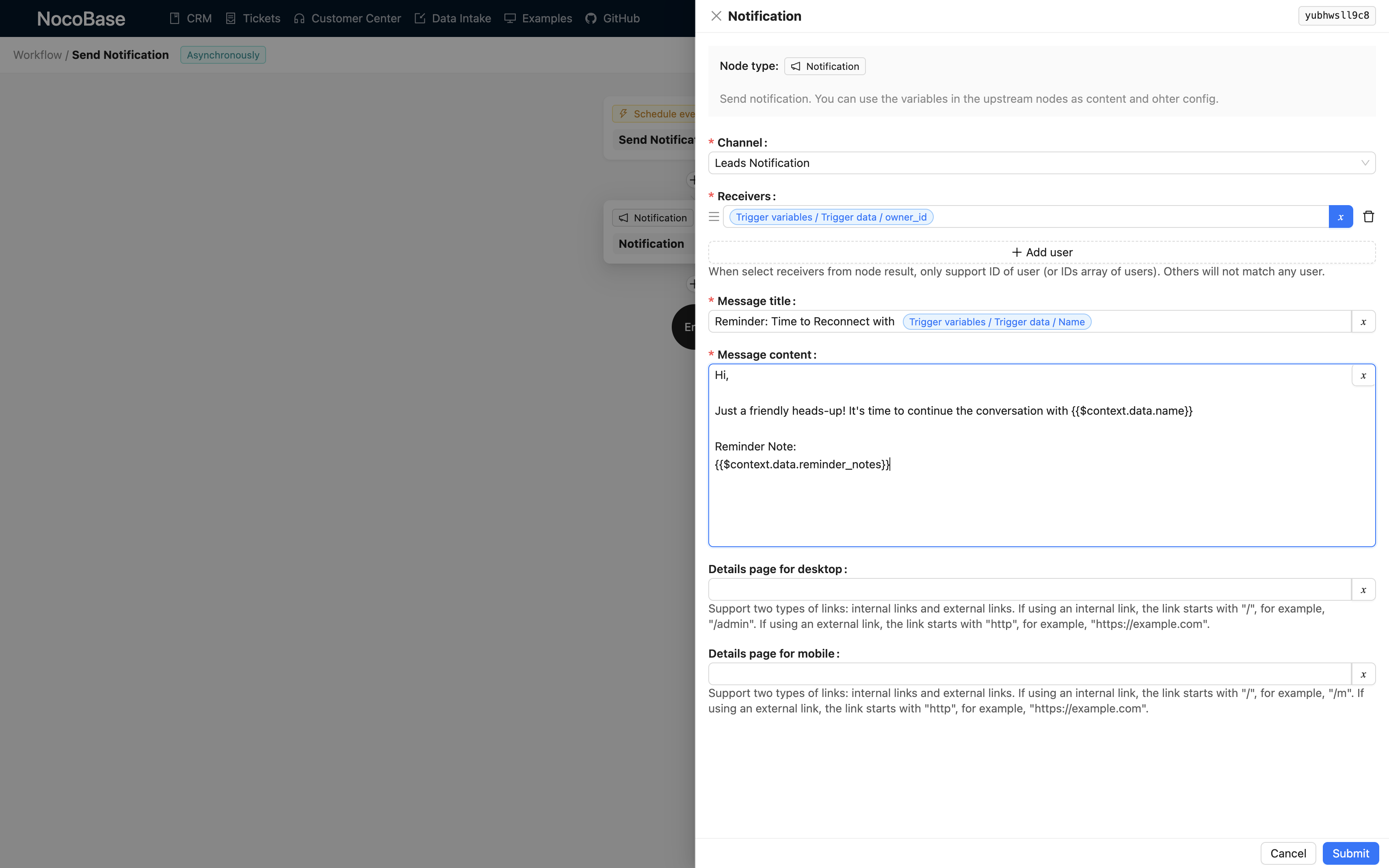This screenshot has width=1389, height=868.
Task: Click the drag handle beside receiver row
Action: (714, 216)
